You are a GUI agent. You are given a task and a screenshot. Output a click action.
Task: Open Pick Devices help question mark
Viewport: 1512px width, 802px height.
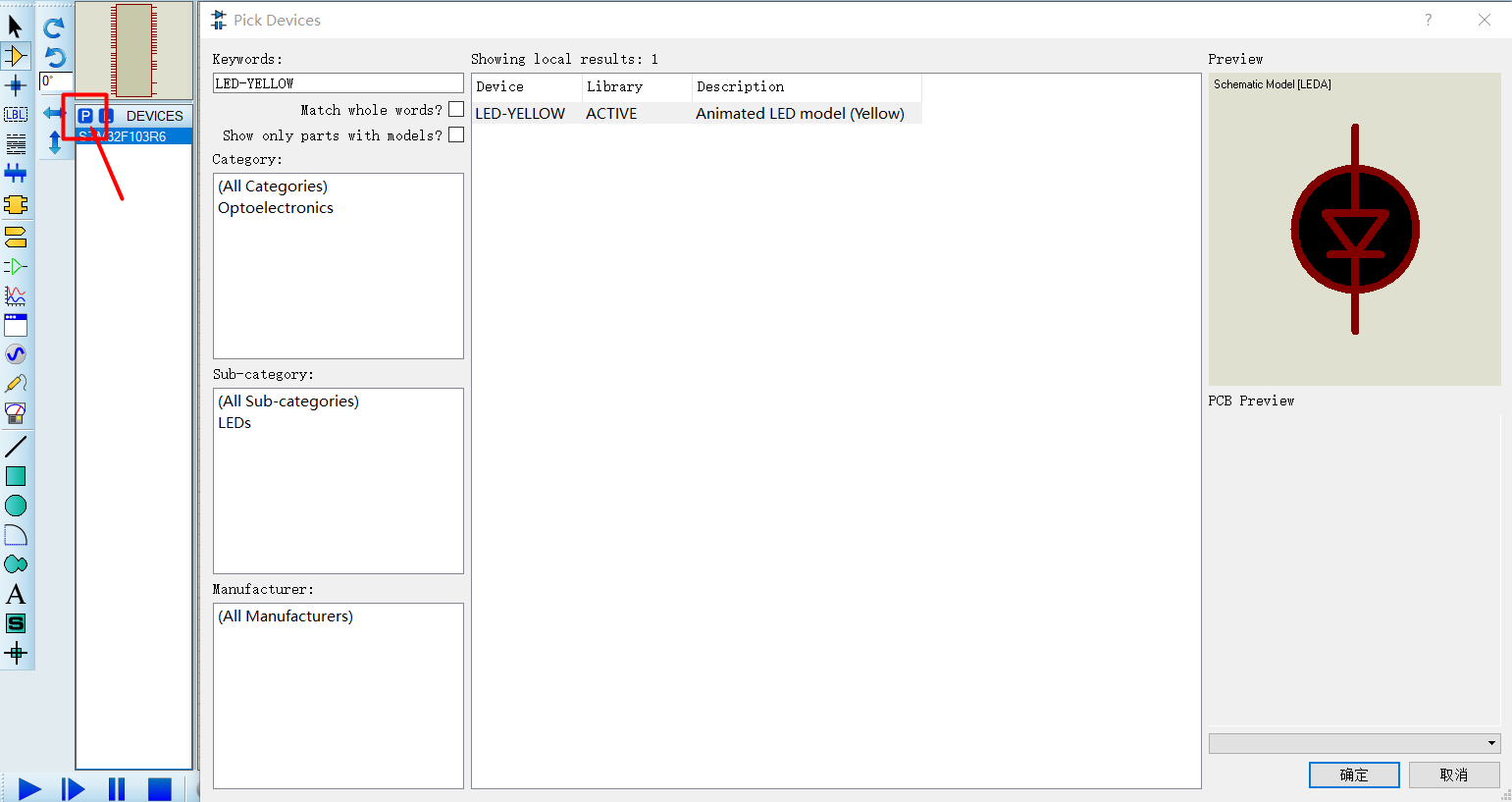click(x=1429, y=20)
